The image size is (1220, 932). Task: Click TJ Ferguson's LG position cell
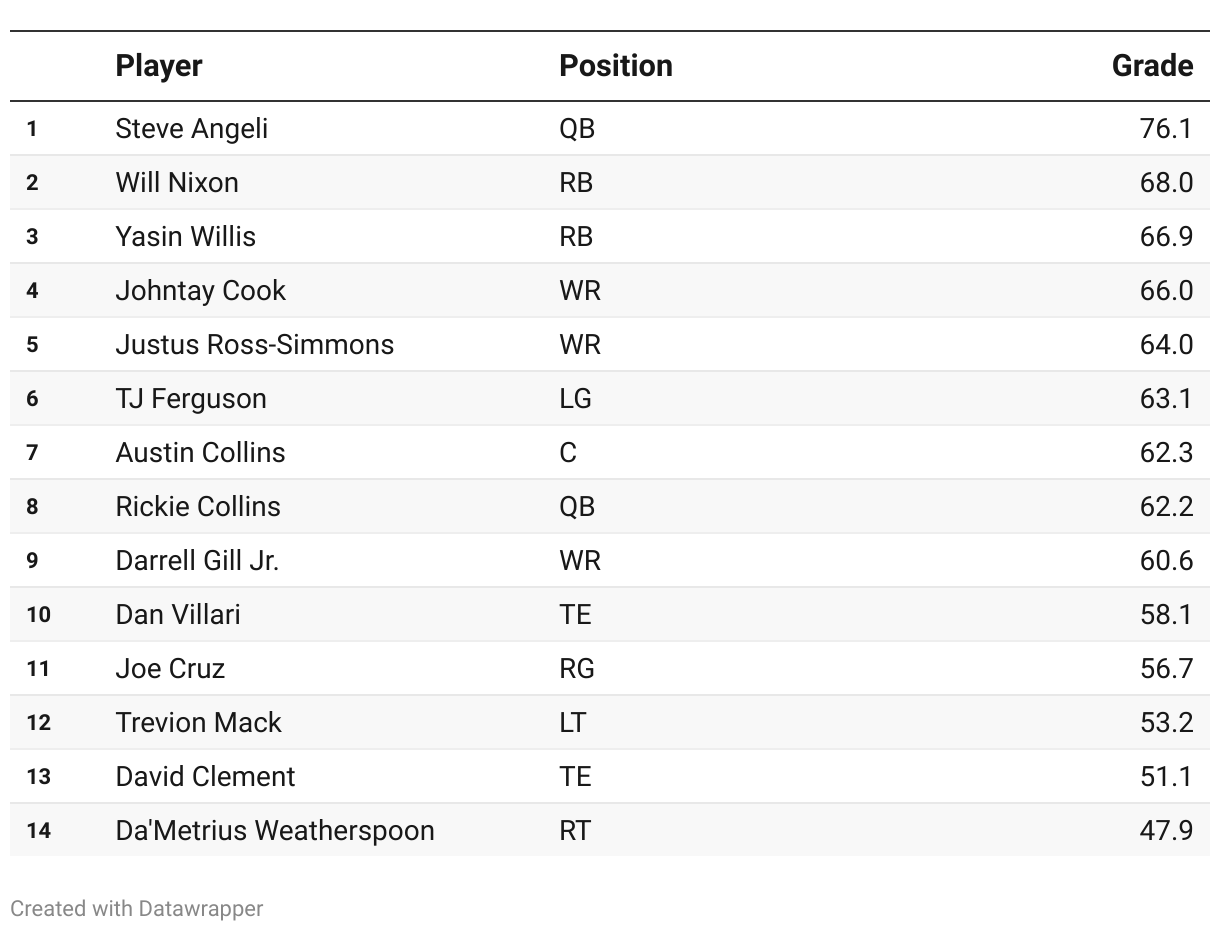(x=576, y=399)
